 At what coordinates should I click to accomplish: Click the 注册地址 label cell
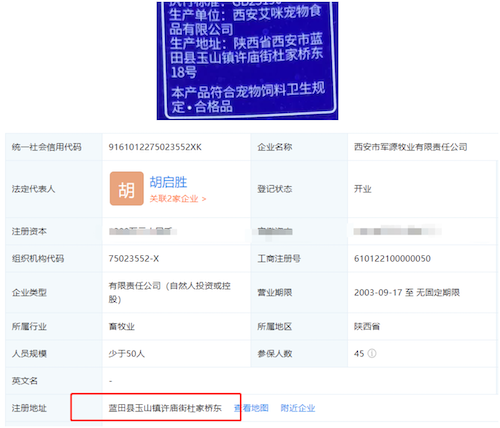[x=54, y=408]
